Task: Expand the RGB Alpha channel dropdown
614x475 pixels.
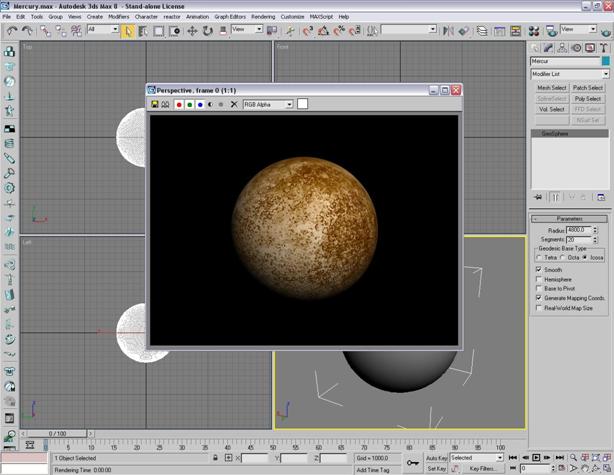Action: pos(289,104)
